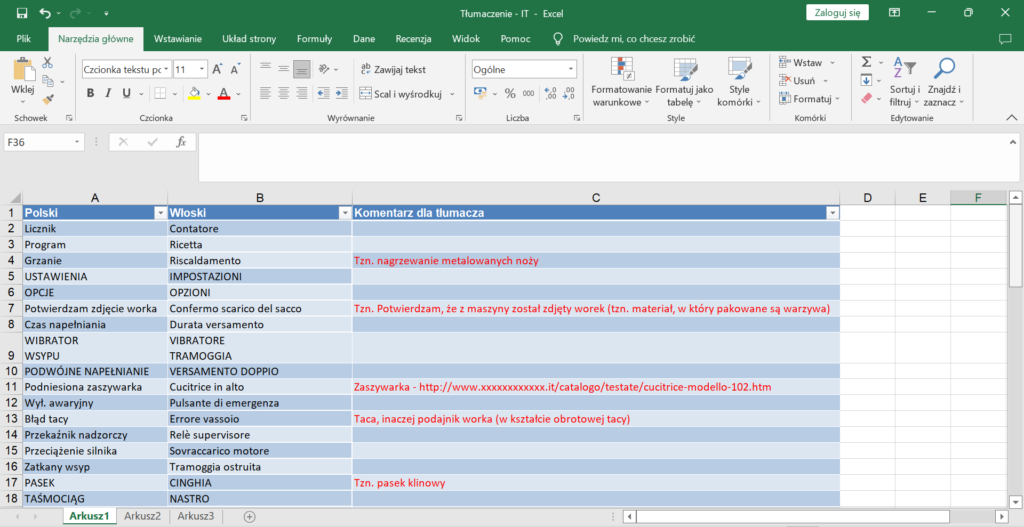Align text to the bottom of the cell
The width and height of the screenshot is (1024, 527).
click(301, 69)
